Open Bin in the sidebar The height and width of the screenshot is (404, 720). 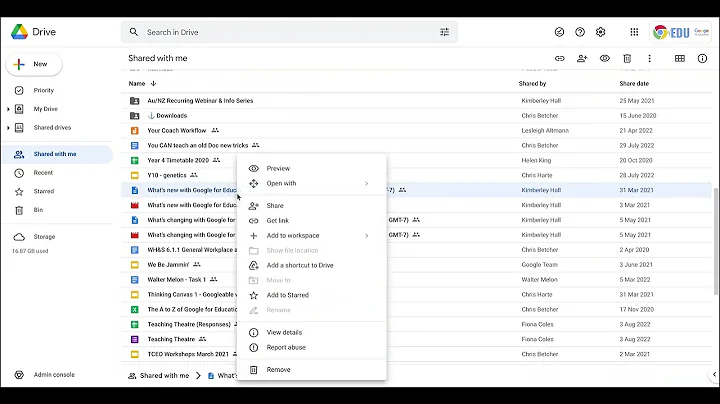pos(38,210)
